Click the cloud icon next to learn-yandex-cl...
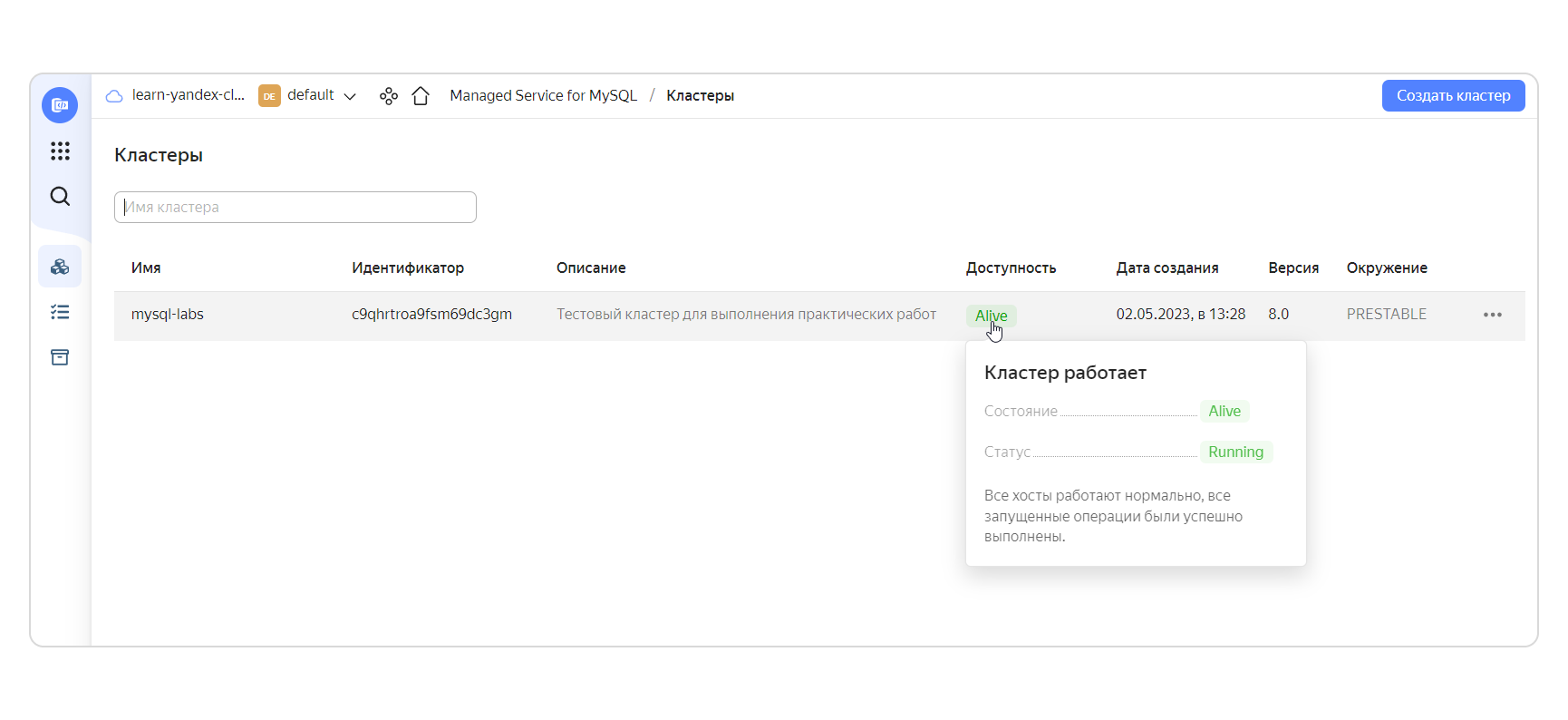 coord(114,96)
